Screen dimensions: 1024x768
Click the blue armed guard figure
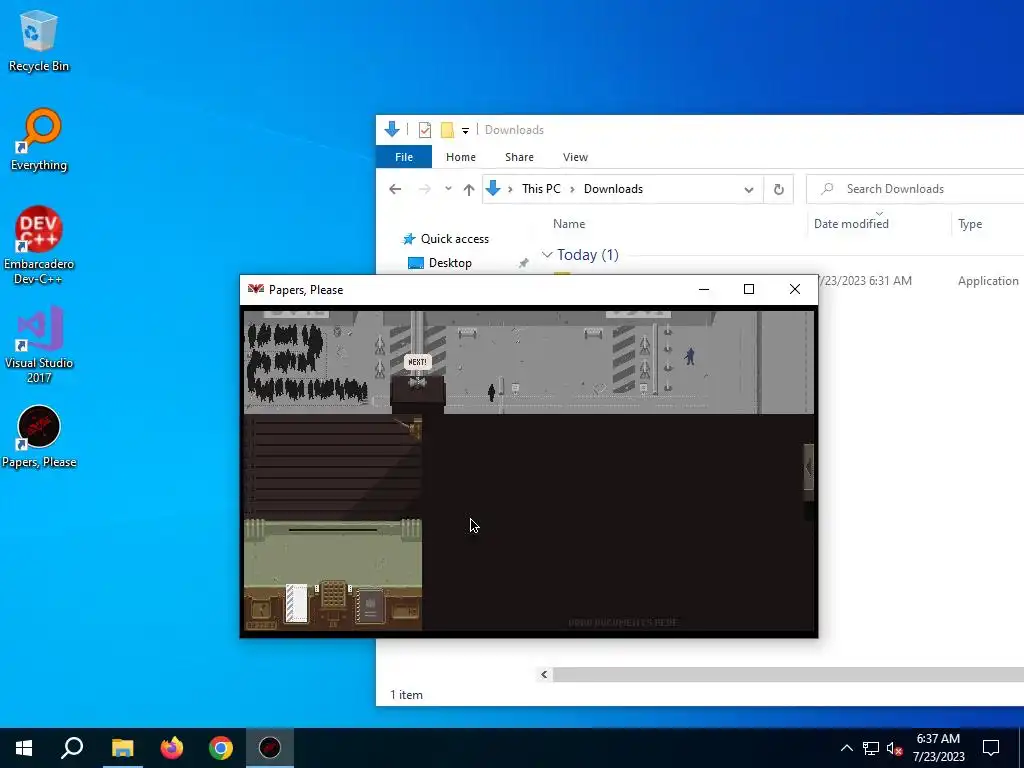(690, 357)
